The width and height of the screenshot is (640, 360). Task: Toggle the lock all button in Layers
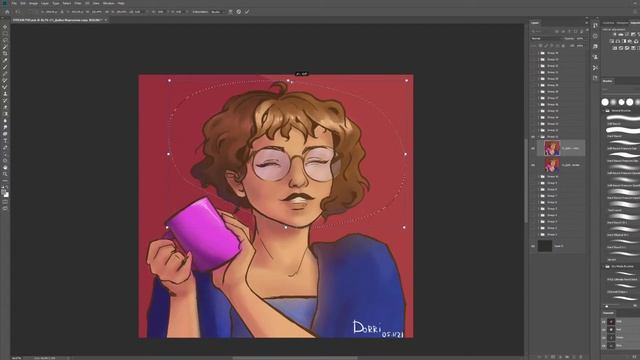563,46
